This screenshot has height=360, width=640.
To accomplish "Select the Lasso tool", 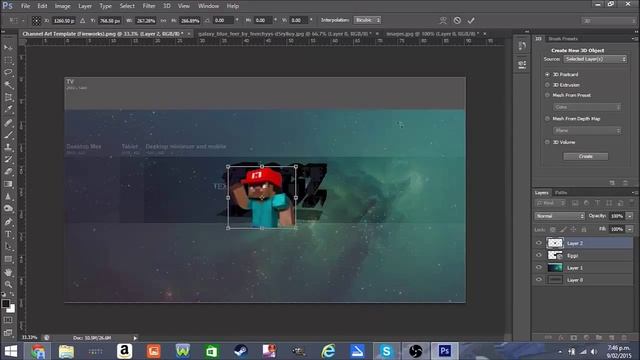I will click(8, 73).
